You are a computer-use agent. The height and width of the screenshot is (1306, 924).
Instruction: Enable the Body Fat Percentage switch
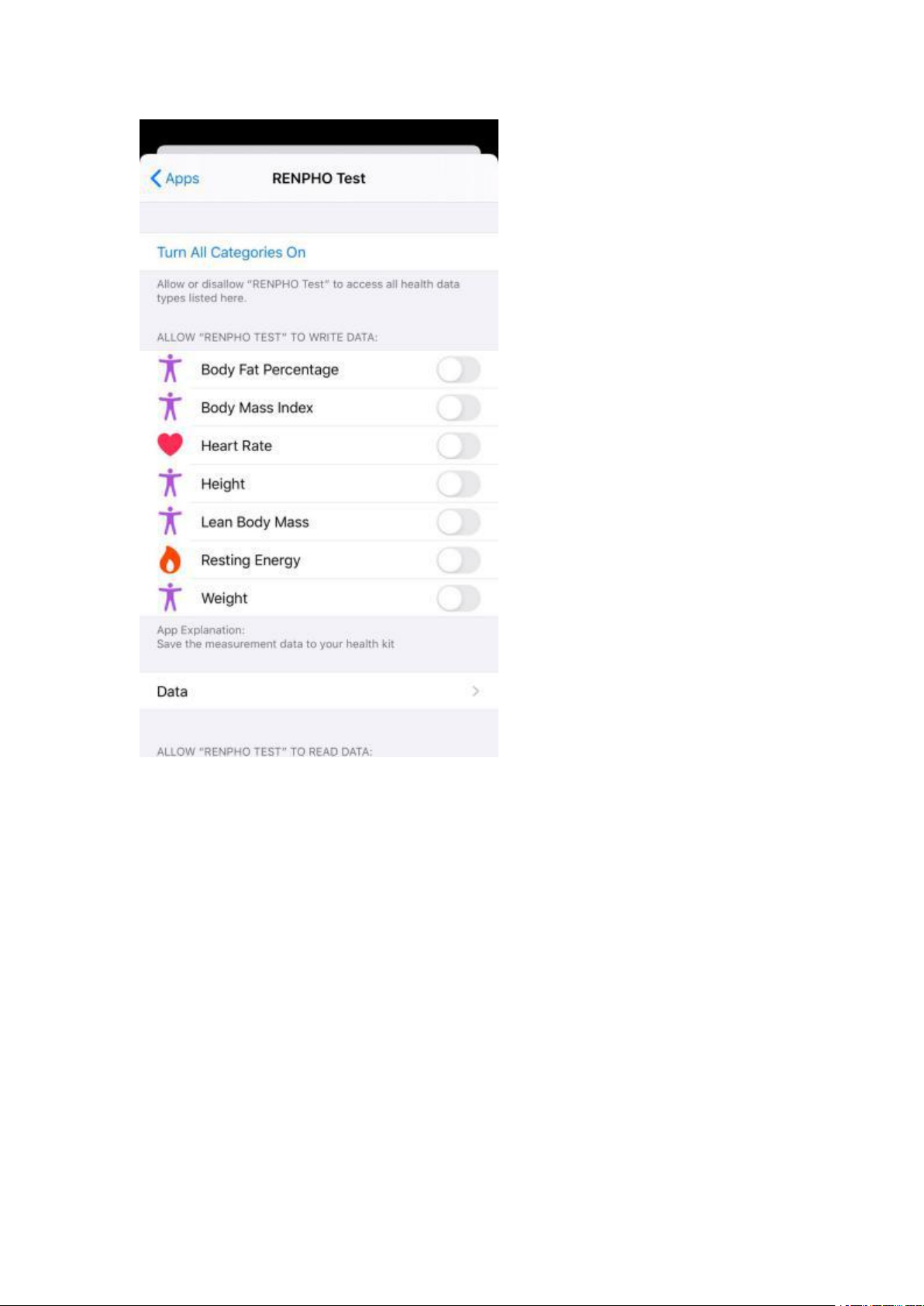click(458, 370)
